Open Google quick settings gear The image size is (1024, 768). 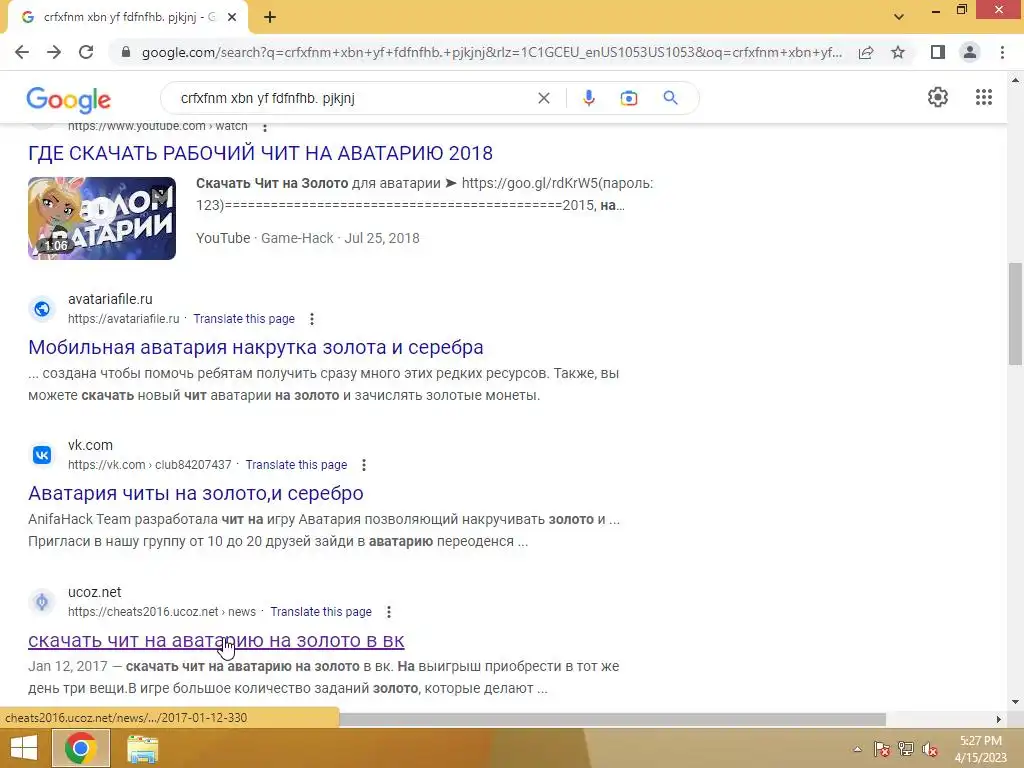point(938,97)
